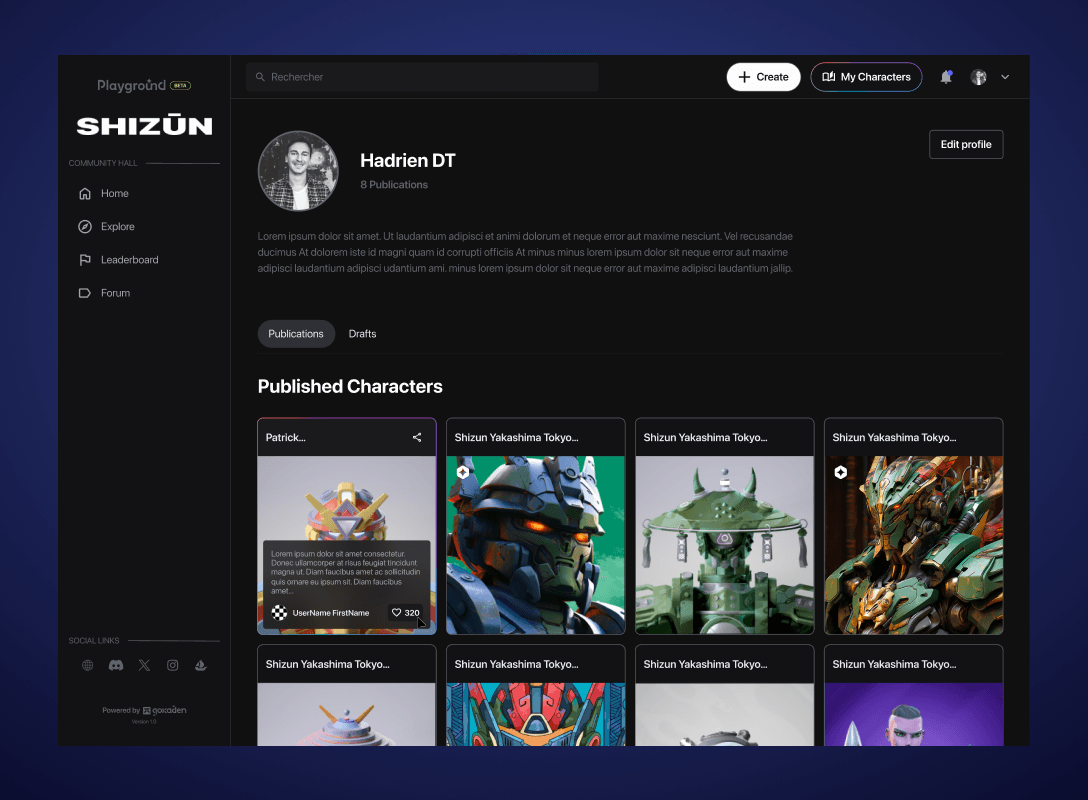Open the Explore section

pos(107,227)
